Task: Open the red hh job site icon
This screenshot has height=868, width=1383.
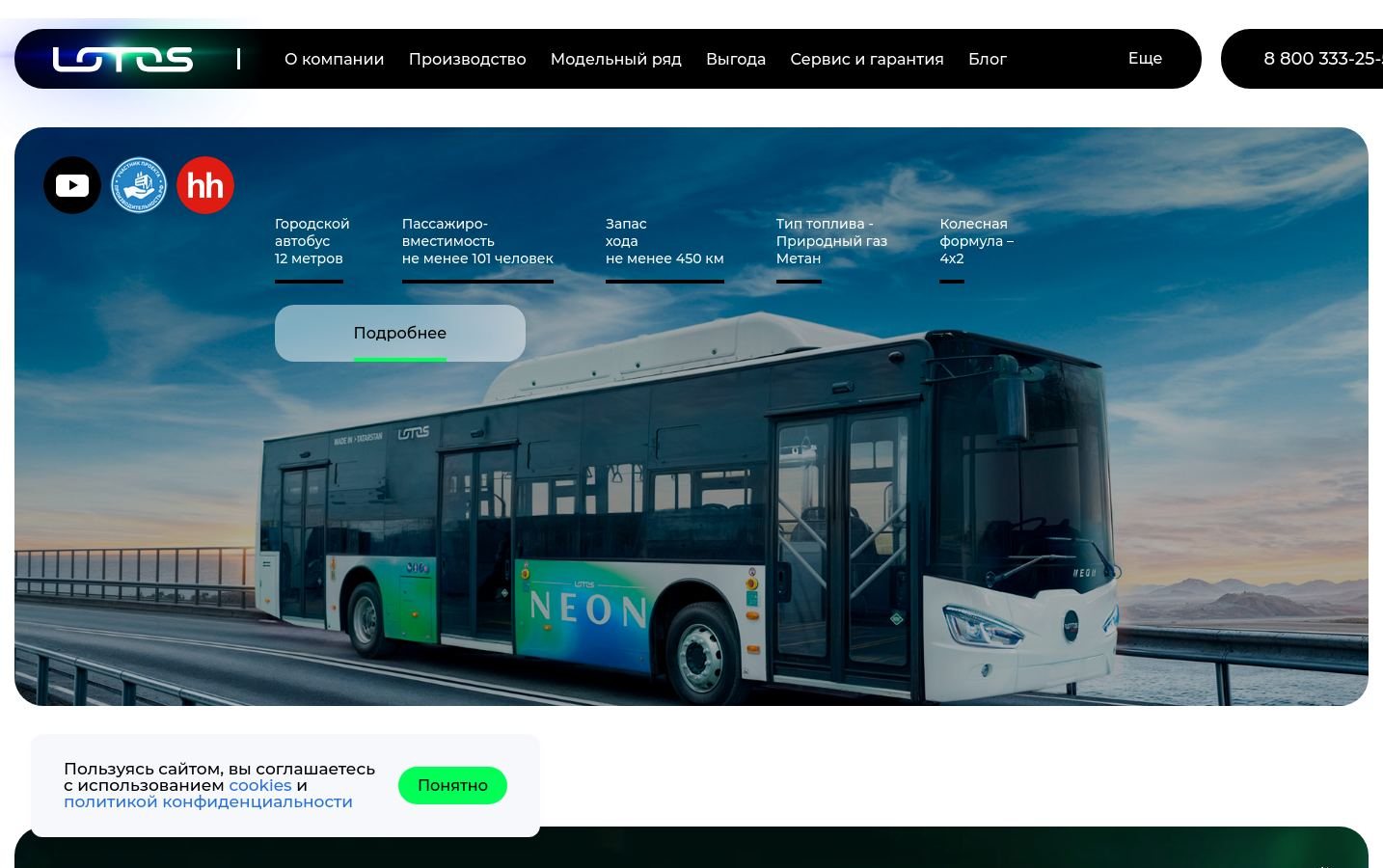Action: (205, 185)
